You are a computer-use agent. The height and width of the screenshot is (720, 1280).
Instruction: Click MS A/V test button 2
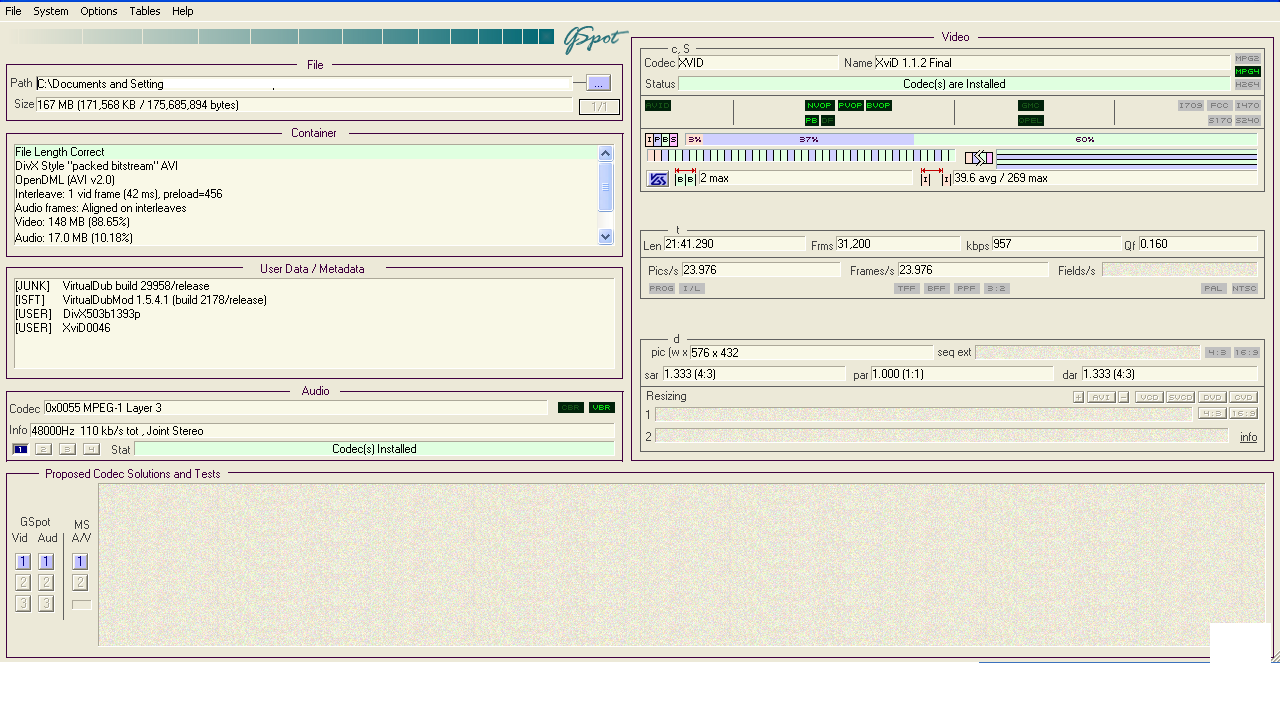pos(80,582)
